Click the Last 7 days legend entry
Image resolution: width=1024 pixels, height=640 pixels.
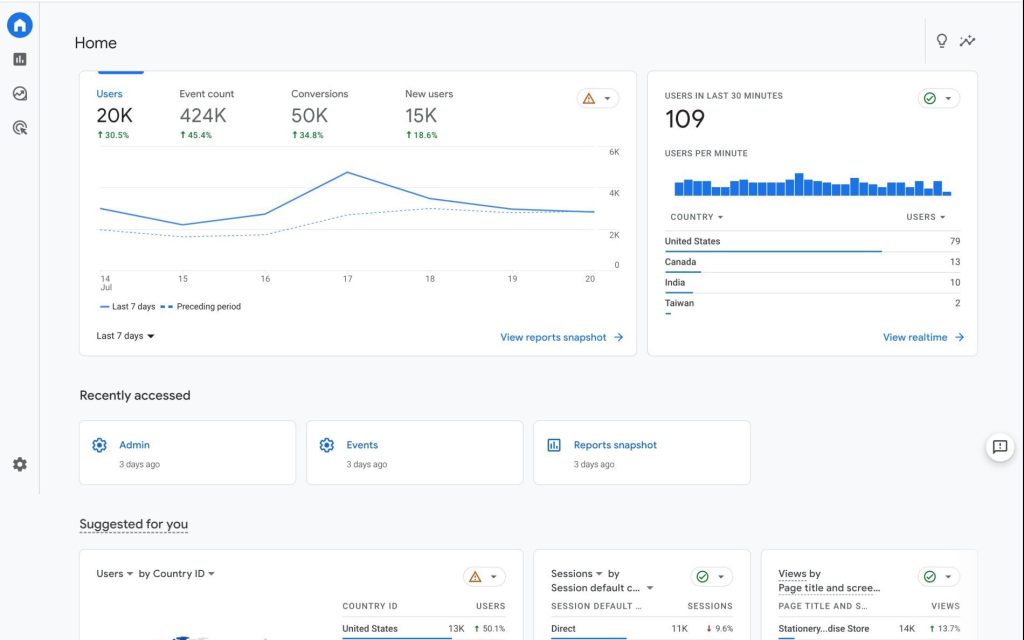[x=127, y=307]
